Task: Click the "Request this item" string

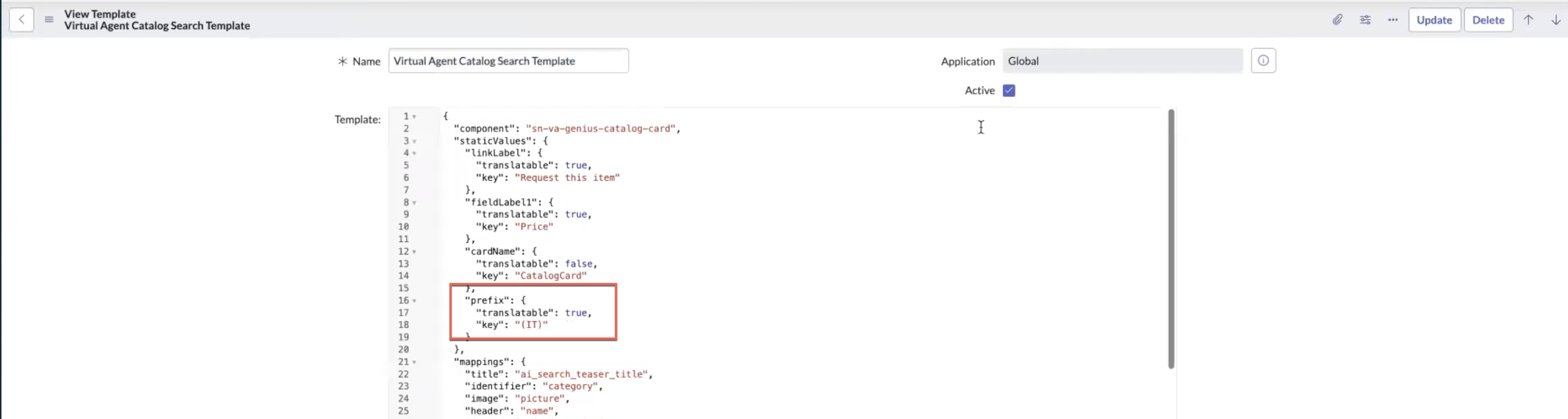Action: 567,178
